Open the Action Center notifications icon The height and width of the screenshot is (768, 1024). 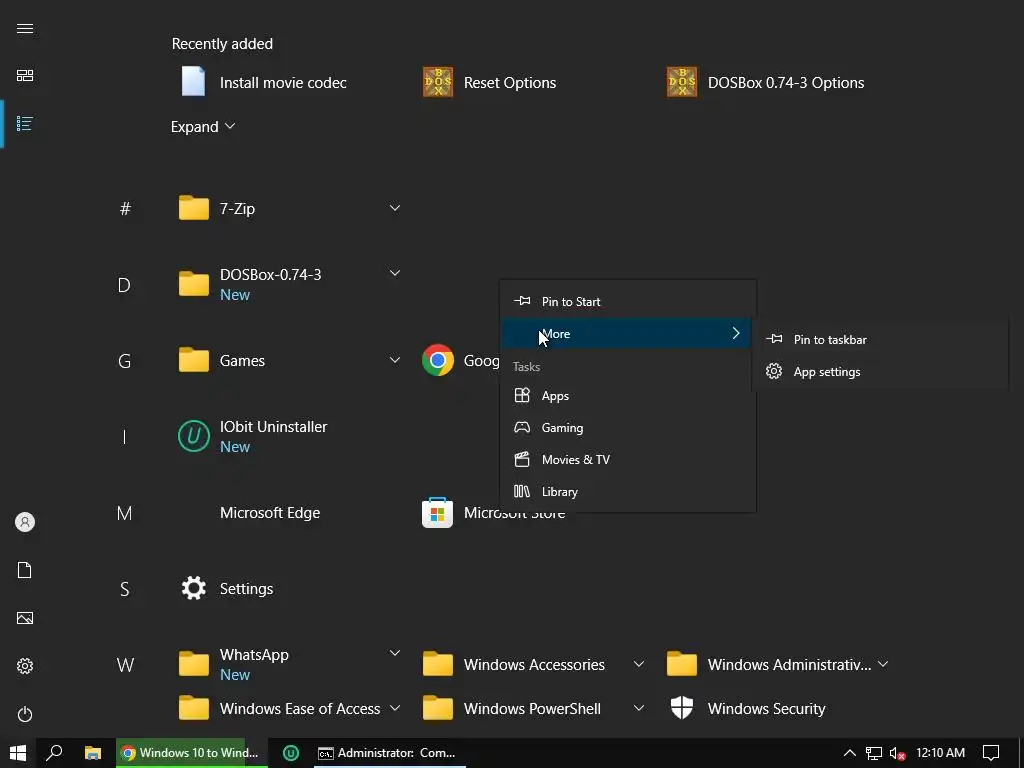click(x=991, y=753)
